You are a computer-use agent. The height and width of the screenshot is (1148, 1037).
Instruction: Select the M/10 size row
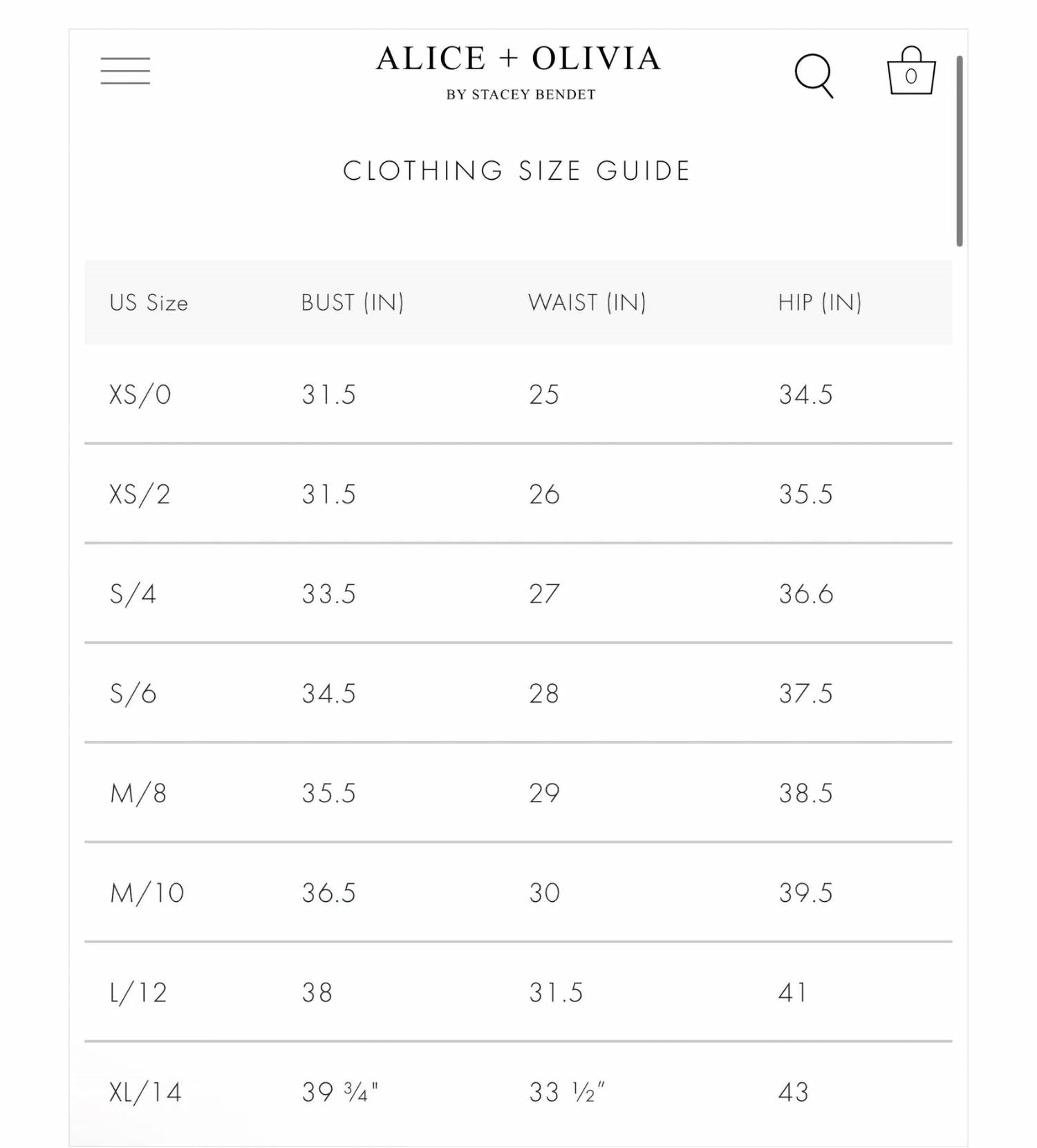pyautogui.click(x=518, y=892)
